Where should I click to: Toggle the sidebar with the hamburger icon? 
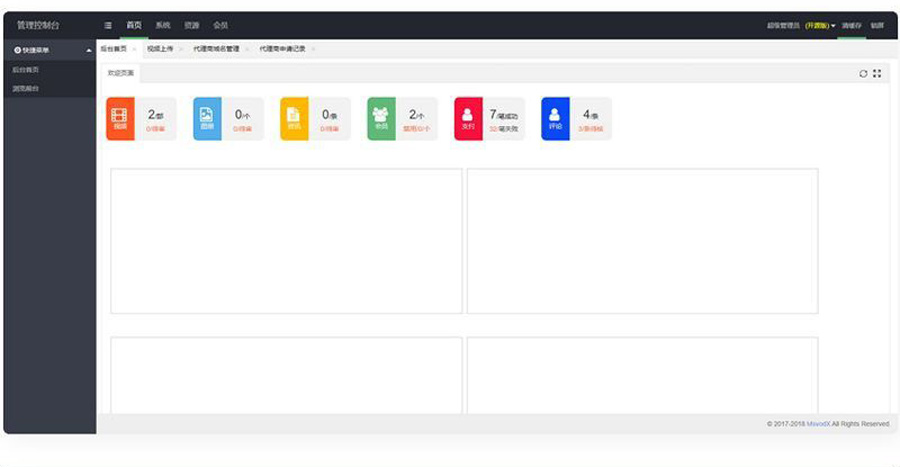(108, 25)
